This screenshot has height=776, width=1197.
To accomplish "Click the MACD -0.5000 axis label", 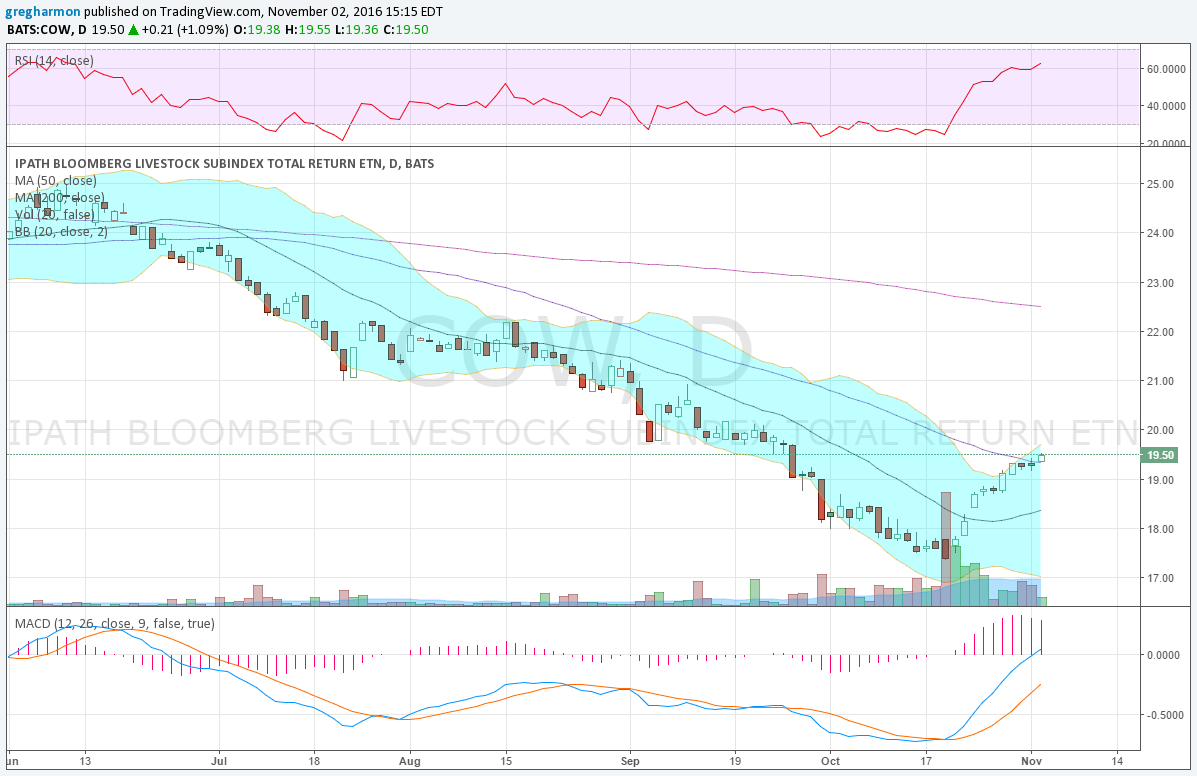I will tap(1164, 715).
